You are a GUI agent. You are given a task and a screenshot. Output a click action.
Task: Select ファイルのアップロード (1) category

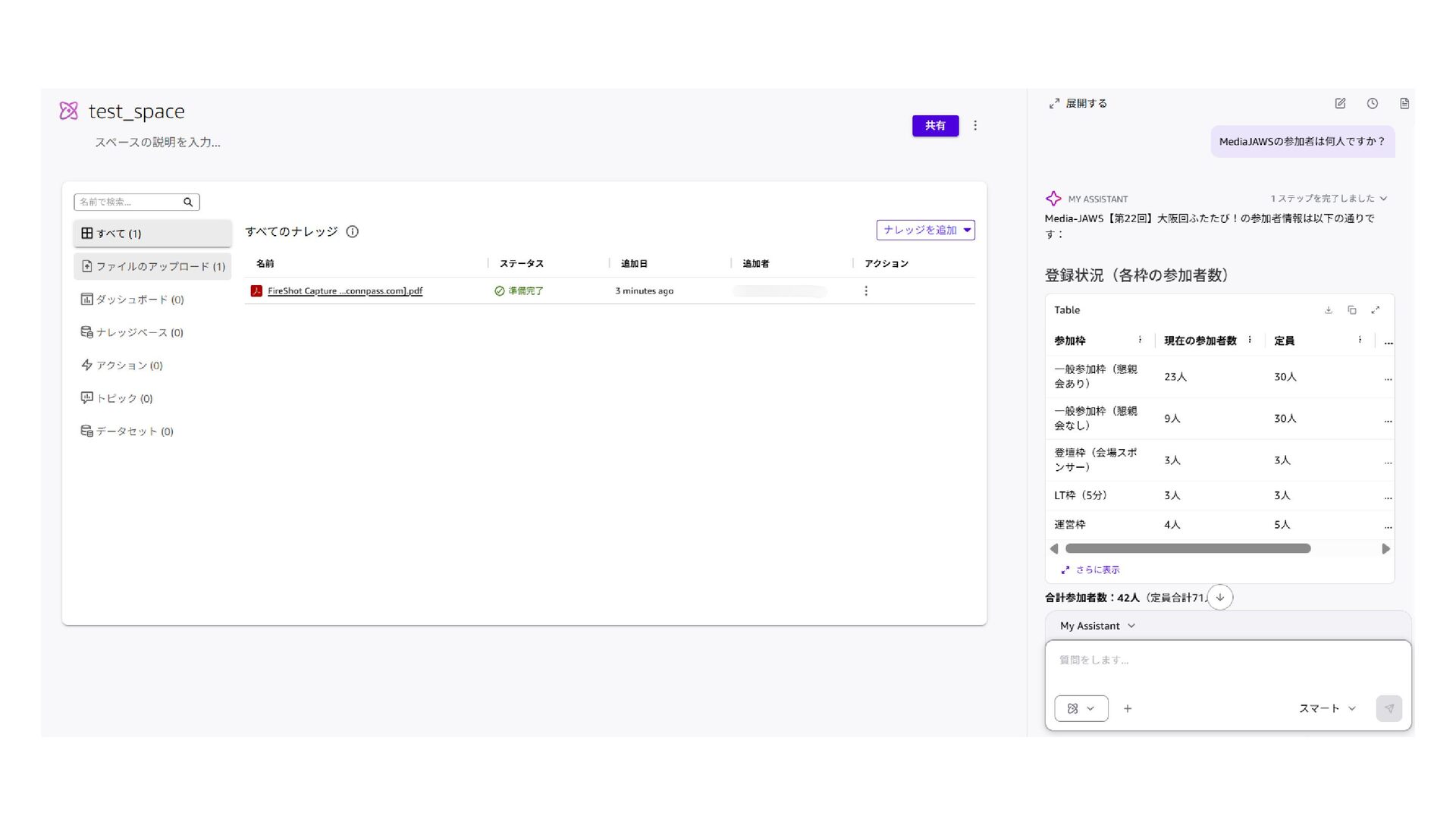pyautogui.click(x=152, y=267)
